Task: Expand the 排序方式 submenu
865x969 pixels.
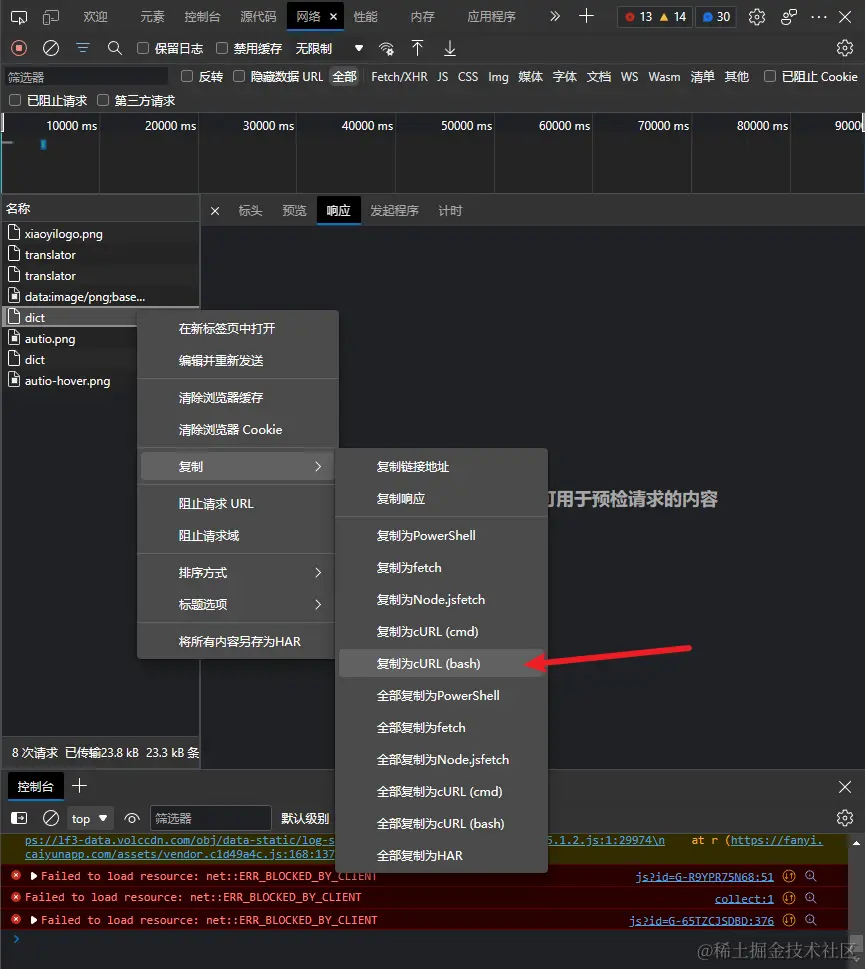Action: pyautogui.click(x=238, y=573)
